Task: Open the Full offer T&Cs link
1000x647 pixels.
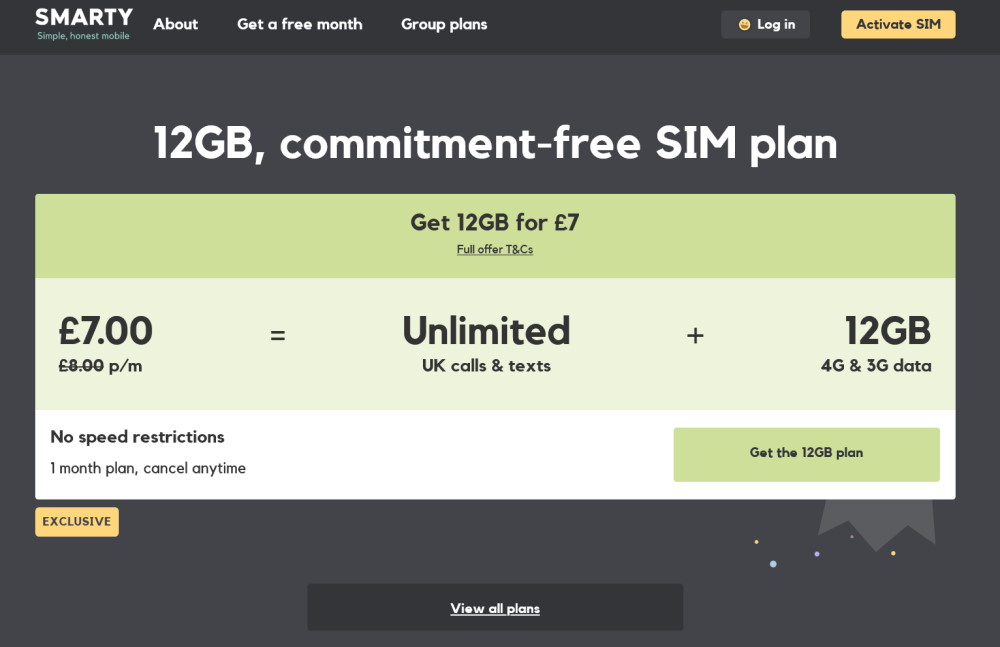Action: (x=495, y=249)
